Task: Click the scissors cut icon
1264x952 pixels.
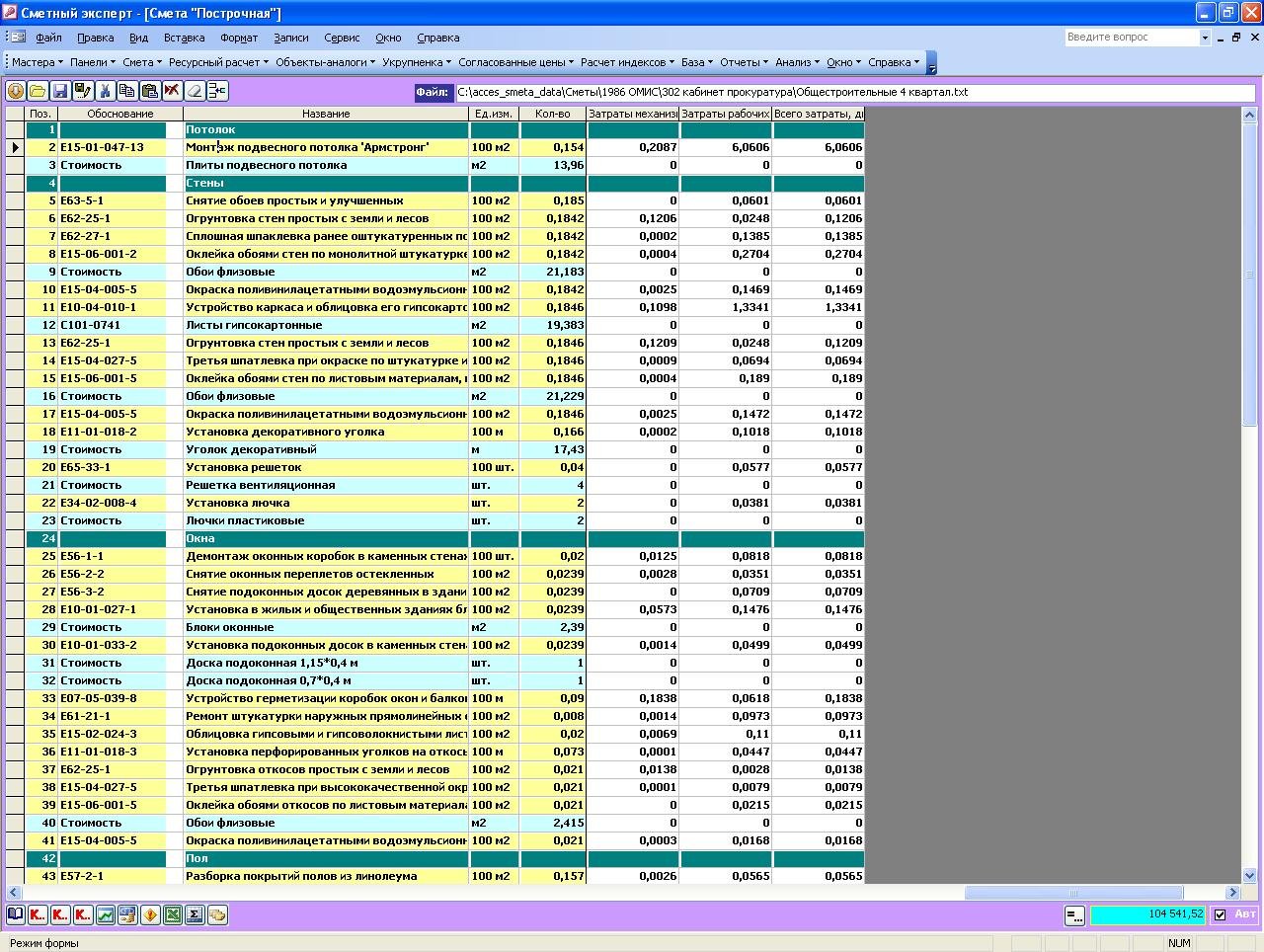Action: [106, 91]
